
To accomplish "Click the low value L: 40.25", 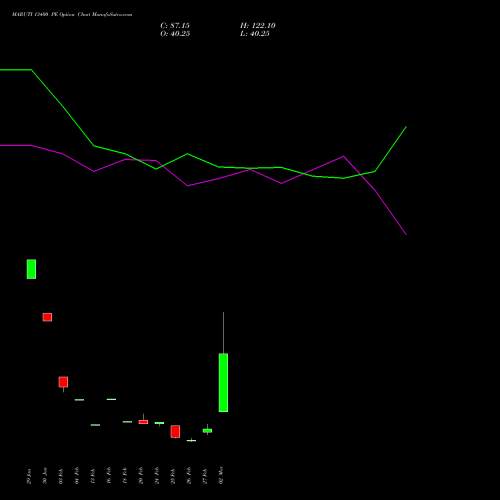I will point(255,34).
